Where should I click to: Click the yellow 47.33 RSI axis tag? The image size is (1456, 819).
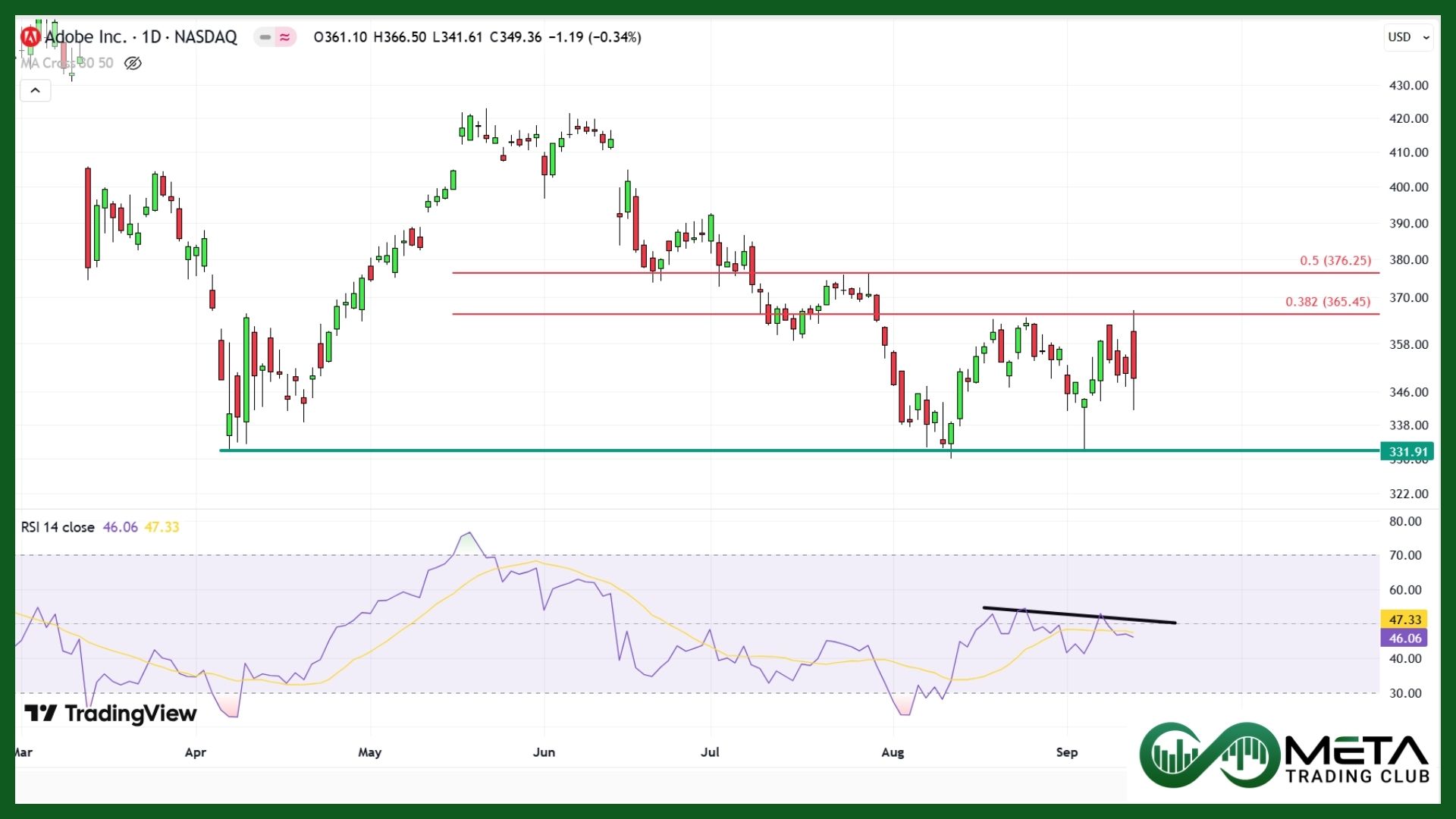pyautogui.click(x=1404, y=620)
